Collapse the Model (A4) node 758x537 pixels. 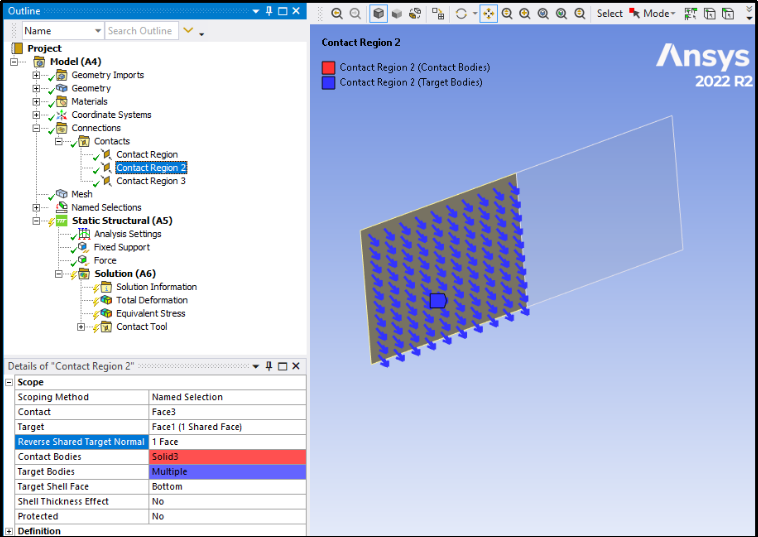[14, 62]
